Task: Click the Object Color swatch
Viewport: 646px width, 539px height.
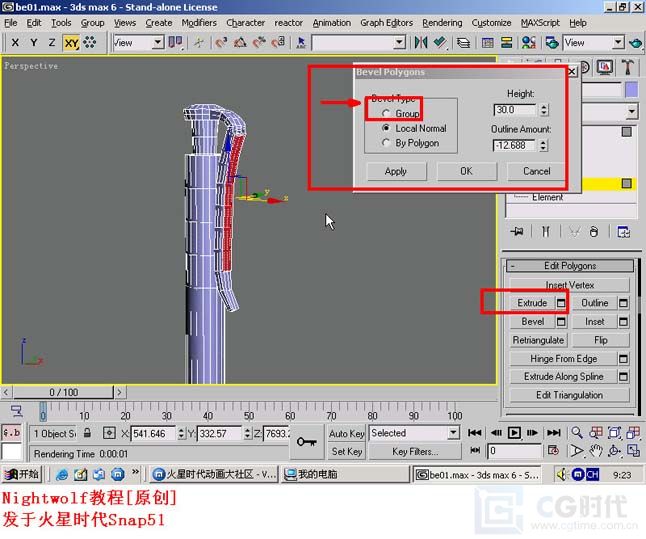Action: [631, 90]
